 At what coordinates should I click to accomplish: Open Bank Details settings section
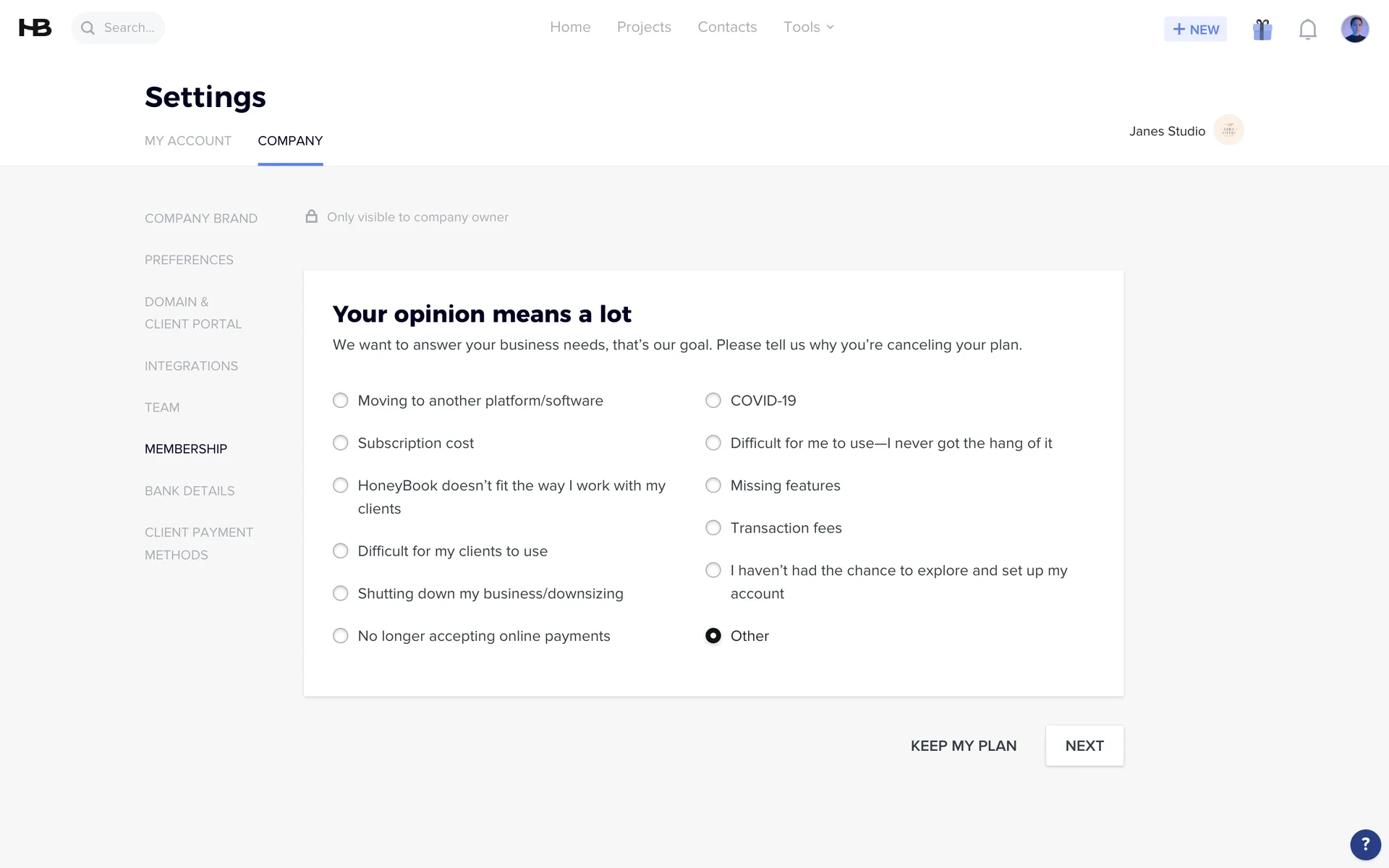[190, 490]
